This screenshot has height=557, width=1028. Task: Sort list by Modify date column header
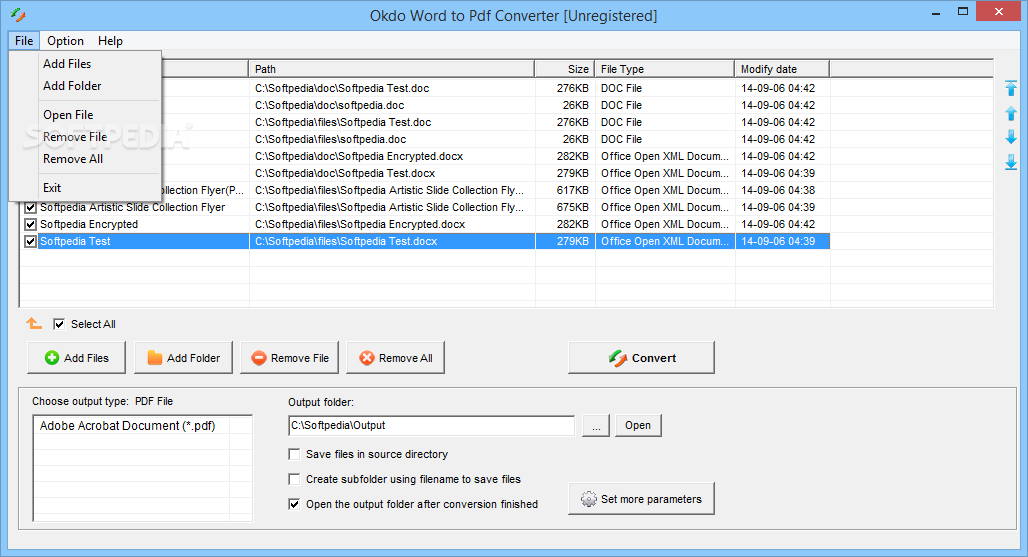[x=782, y=69]
